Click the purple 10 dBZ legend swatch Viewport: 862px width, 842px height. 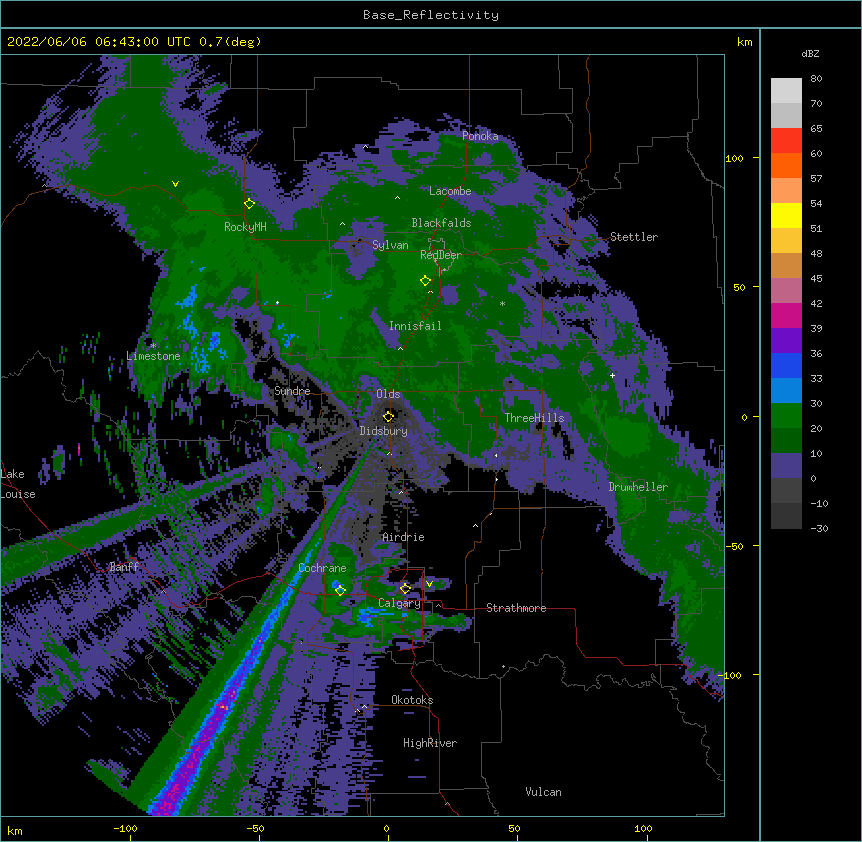pos(786,466)
